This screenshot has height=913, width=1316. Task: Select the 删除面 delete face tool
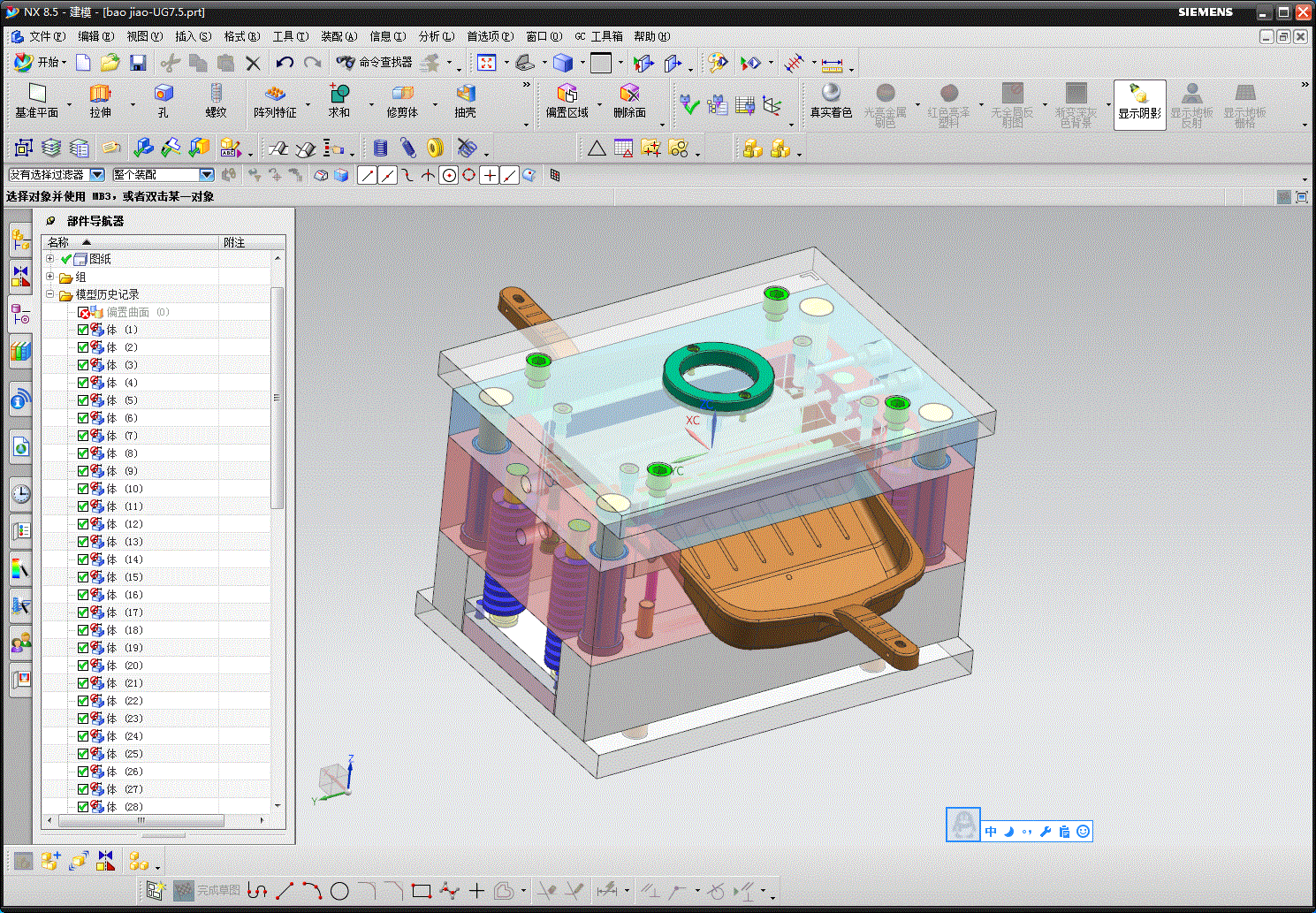click(629, 102)
